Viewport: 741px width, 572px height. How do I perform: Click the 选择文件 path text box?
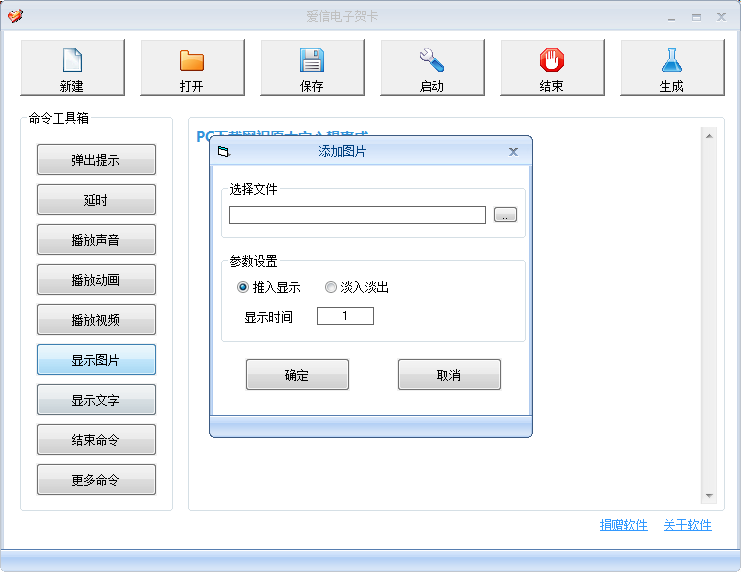point(357,215)
